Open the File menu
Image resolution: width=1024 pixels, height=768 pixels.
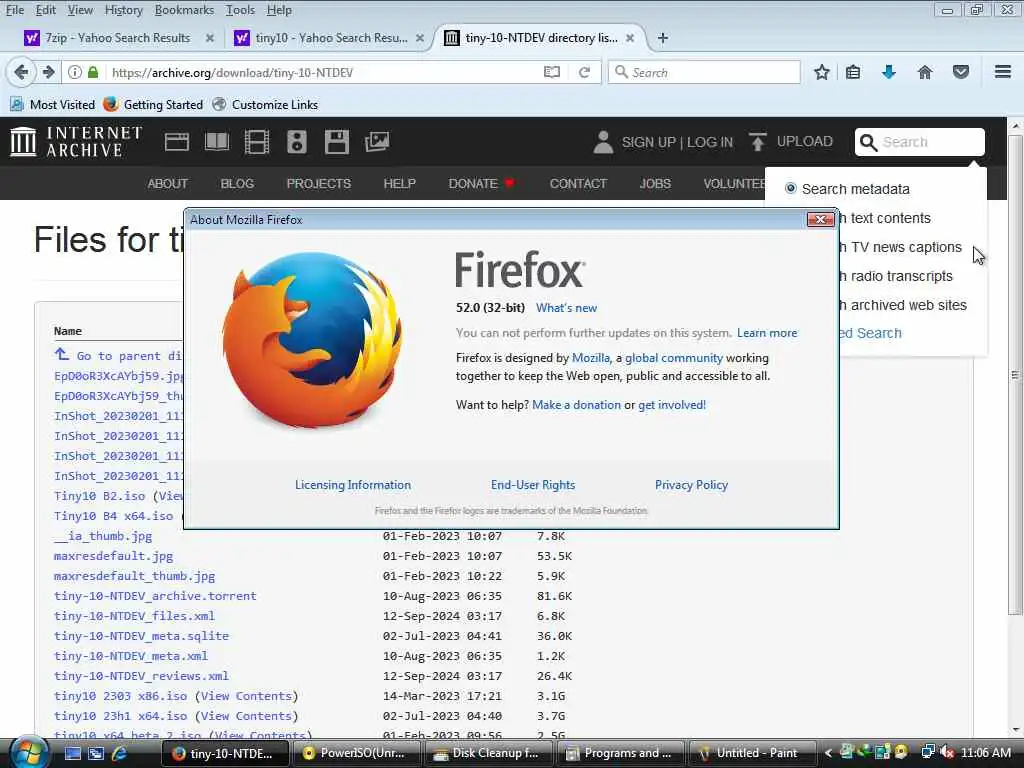(15, 10)
